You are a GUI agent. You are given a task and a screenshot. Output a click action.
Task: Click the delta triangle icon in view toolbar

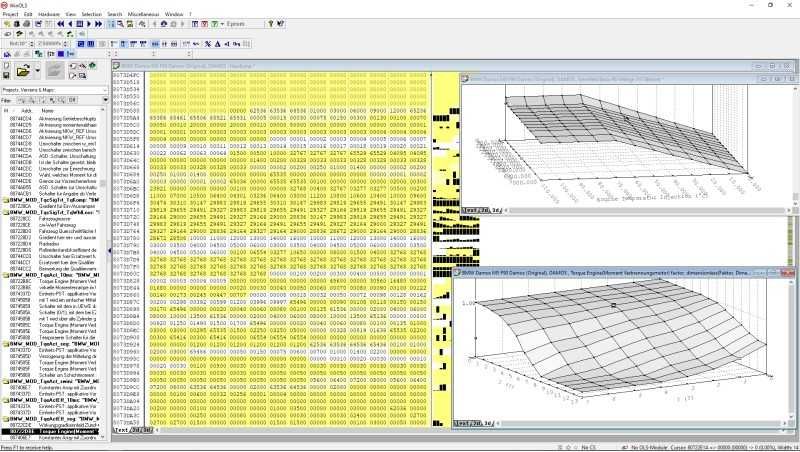217,44
